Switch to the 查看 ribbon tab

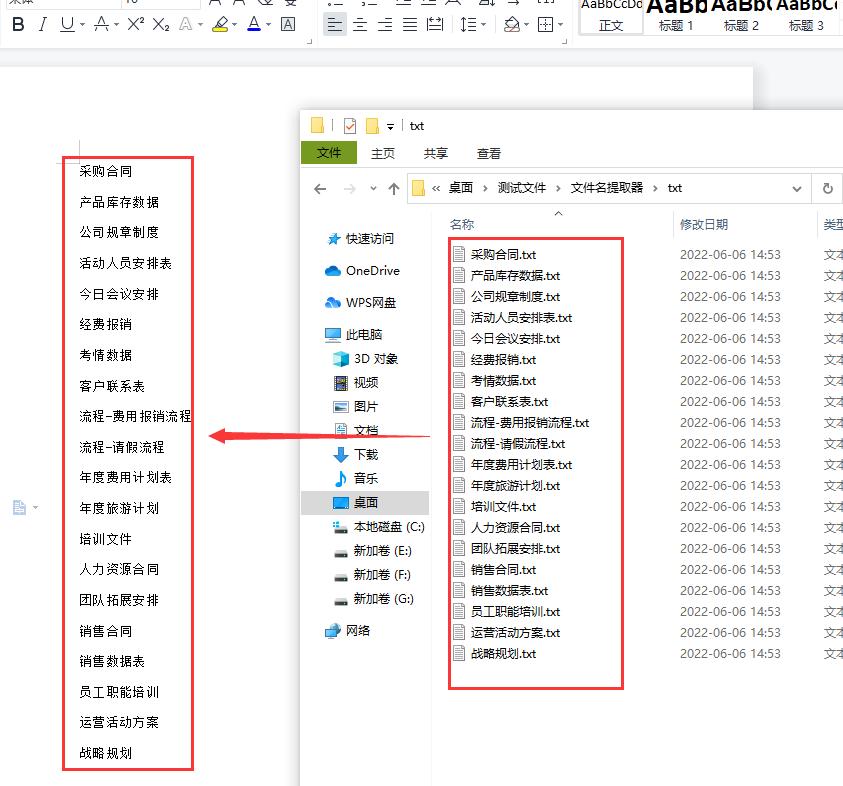pos(489,154)
